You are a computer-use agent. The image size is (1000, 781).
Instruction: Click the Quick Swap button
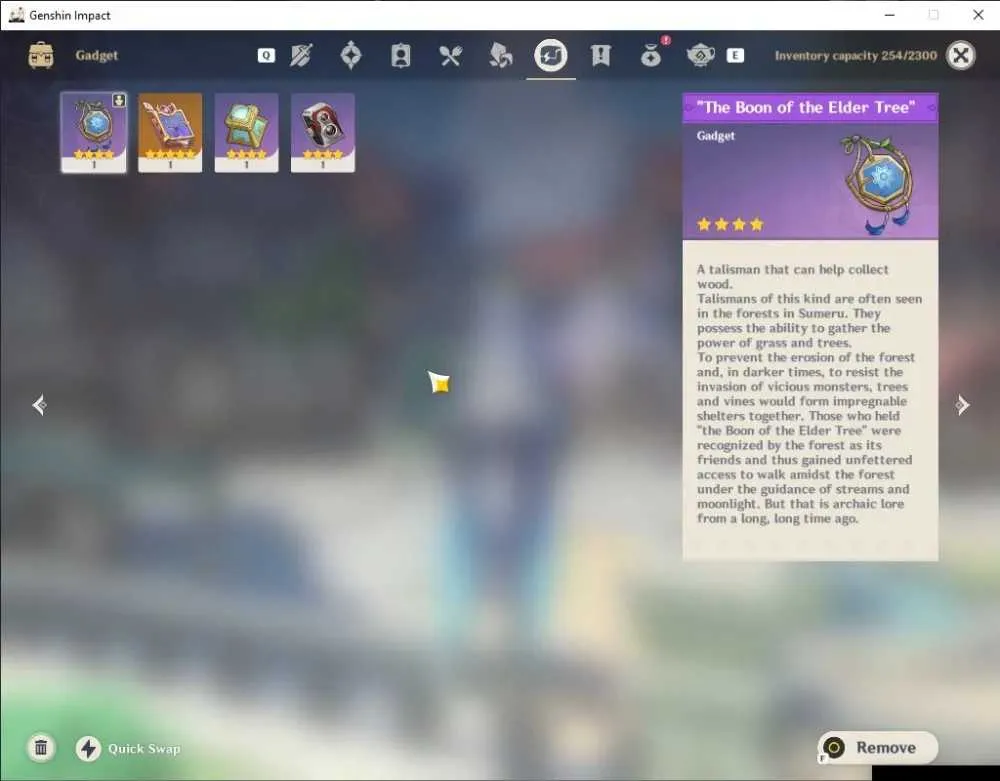point(128,748)
